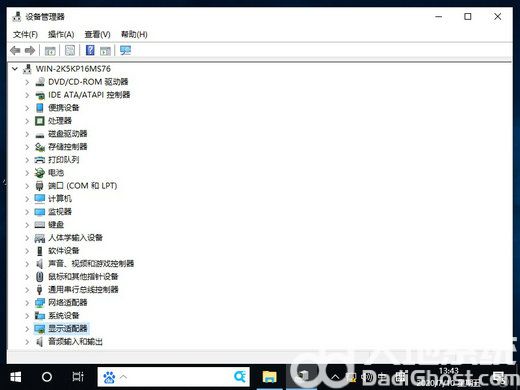The height and width of the screenshot is (390, 520).
Task: Select the WIN-2K5KP16MS76 computer name
Action: pos(73,69)
